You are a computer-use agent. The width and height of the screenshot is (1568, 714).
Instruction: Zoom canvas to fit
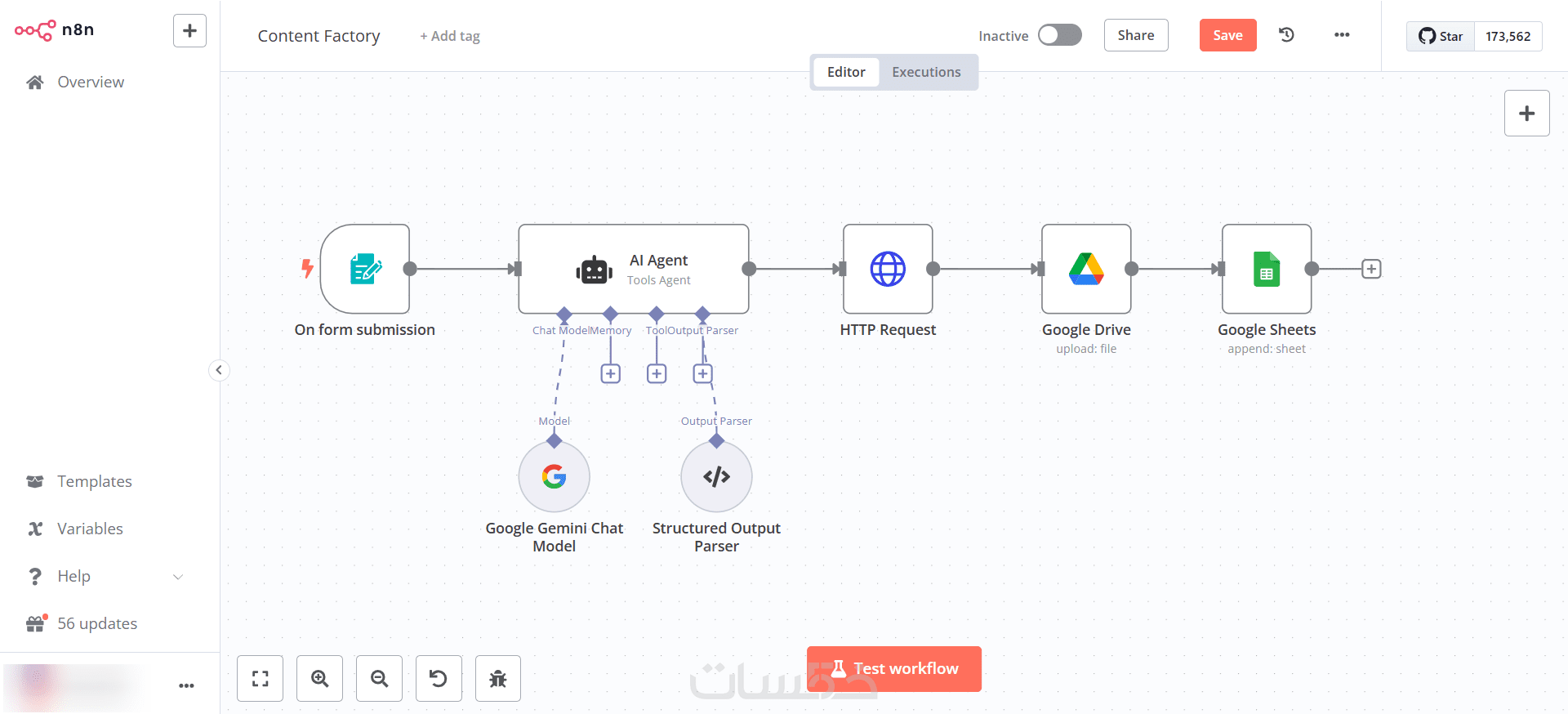coord(260,678)
